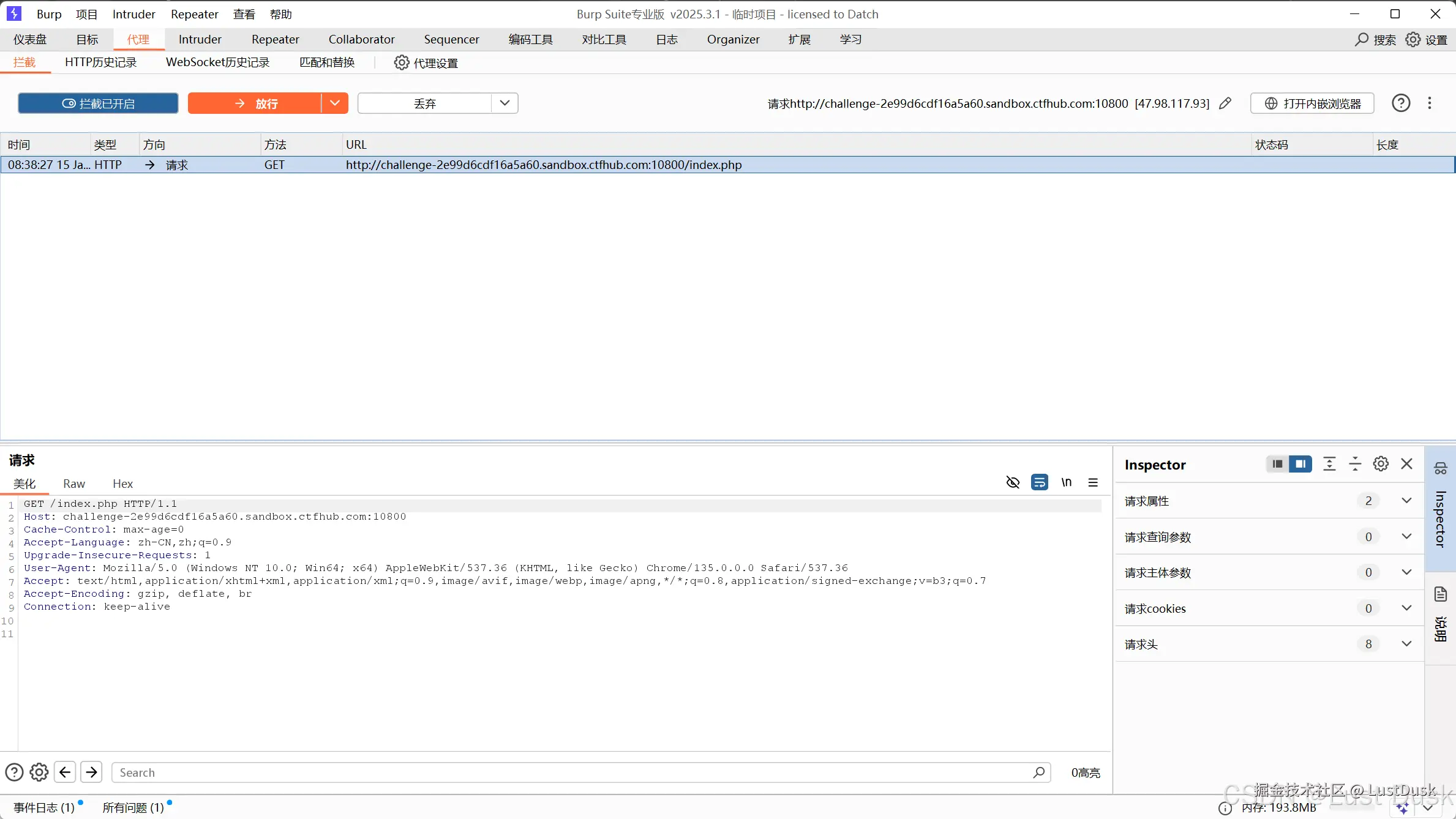Viewport: 1456px width, 819px height.
Task: Switch Inspector to left-docked layout
Action: point(1277,464)
